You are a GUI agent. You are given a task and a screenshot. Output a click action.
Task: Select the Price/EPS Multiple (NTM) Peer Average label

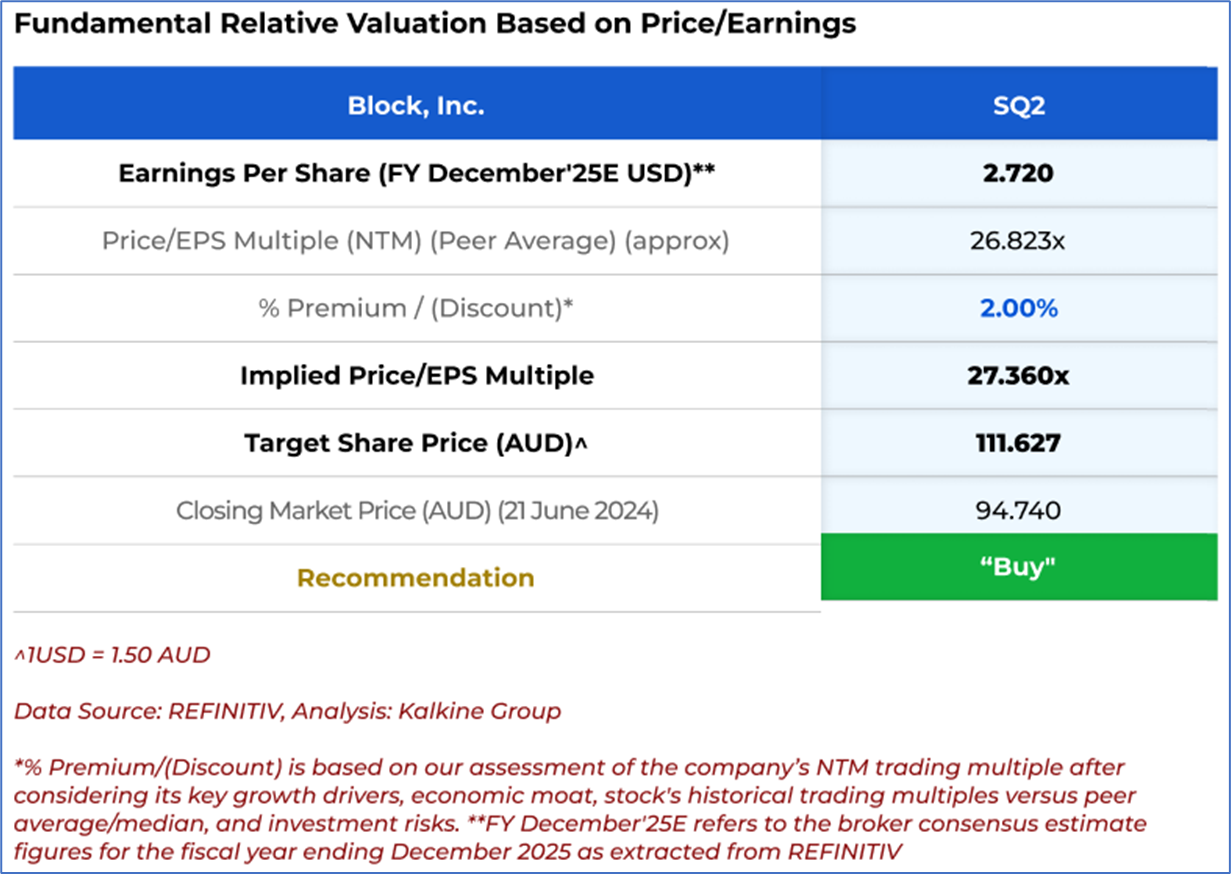416,241
